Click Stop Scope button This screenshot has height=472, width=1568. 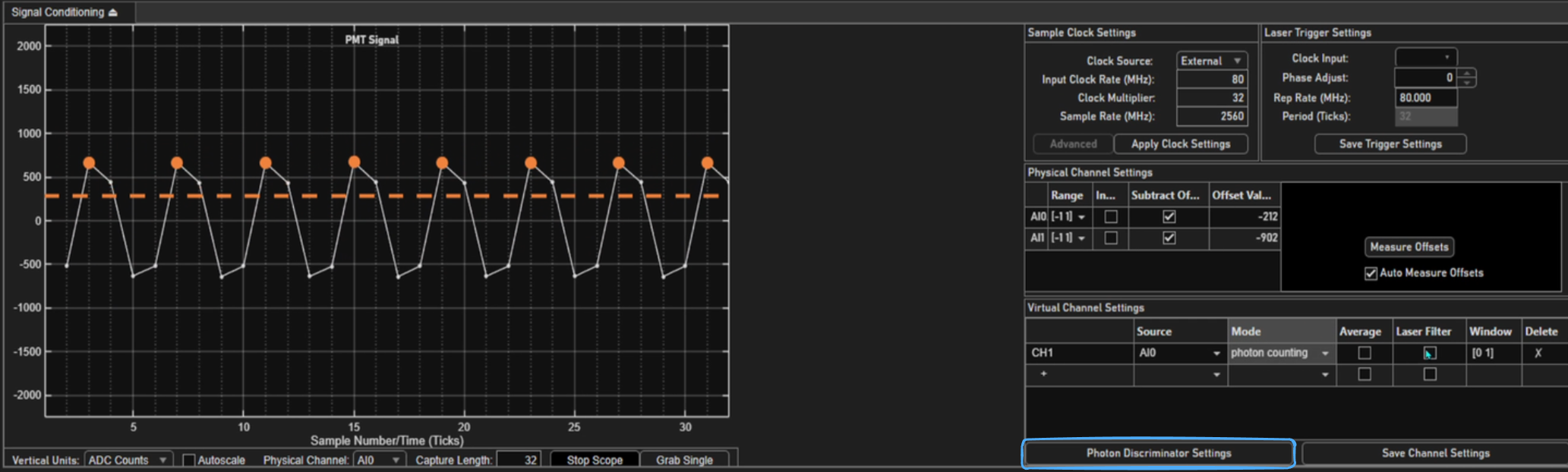(594, 460)
